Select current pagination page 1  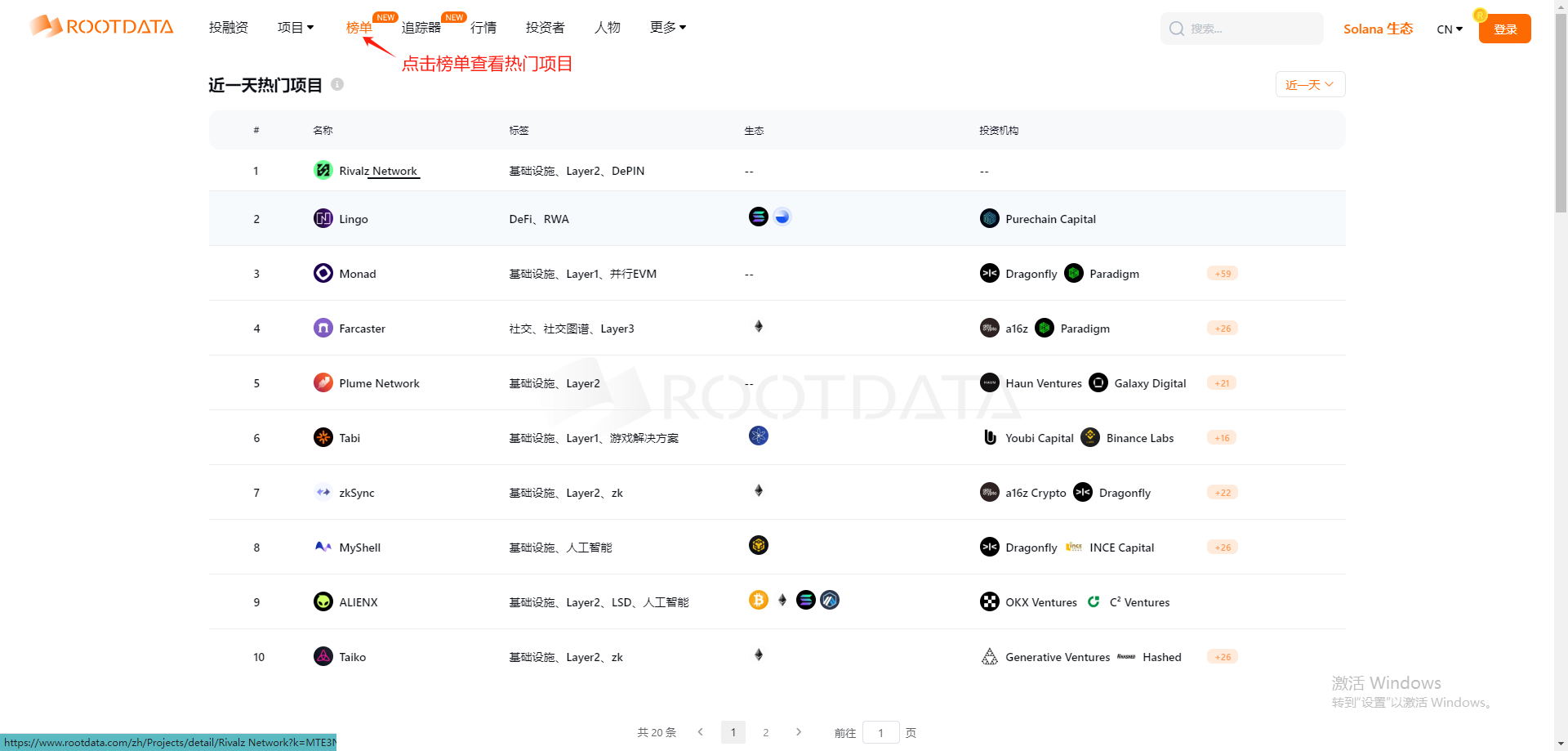tap(733, 732)
